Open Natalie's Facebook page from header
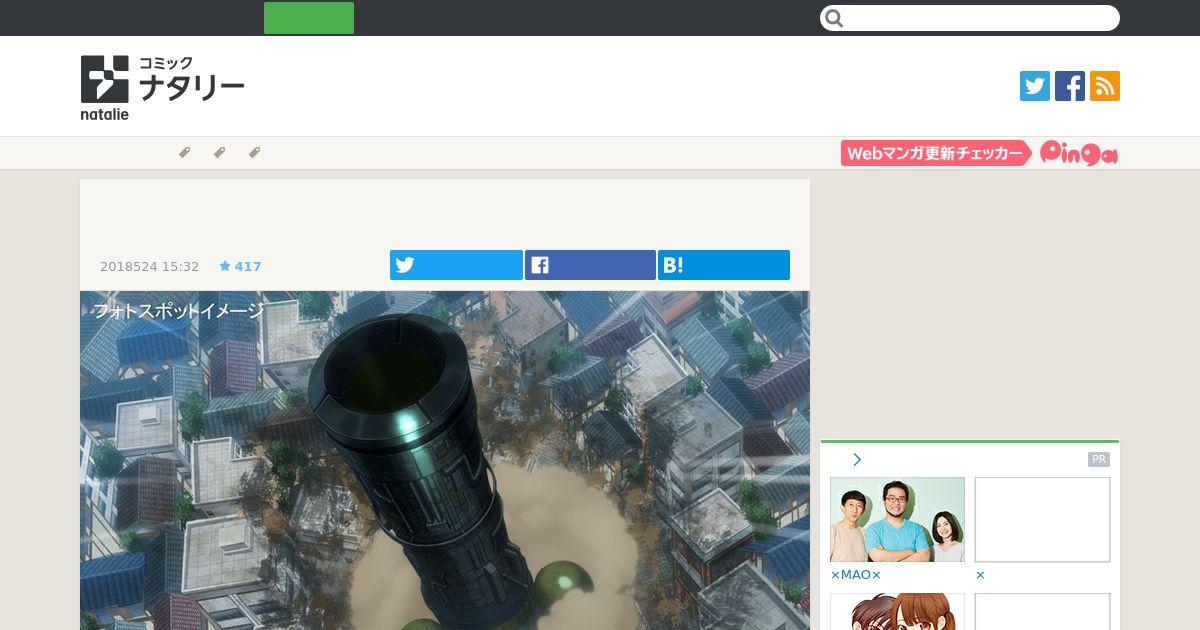The height and width of the screenshot is (630, 1200). (1070, 86)
